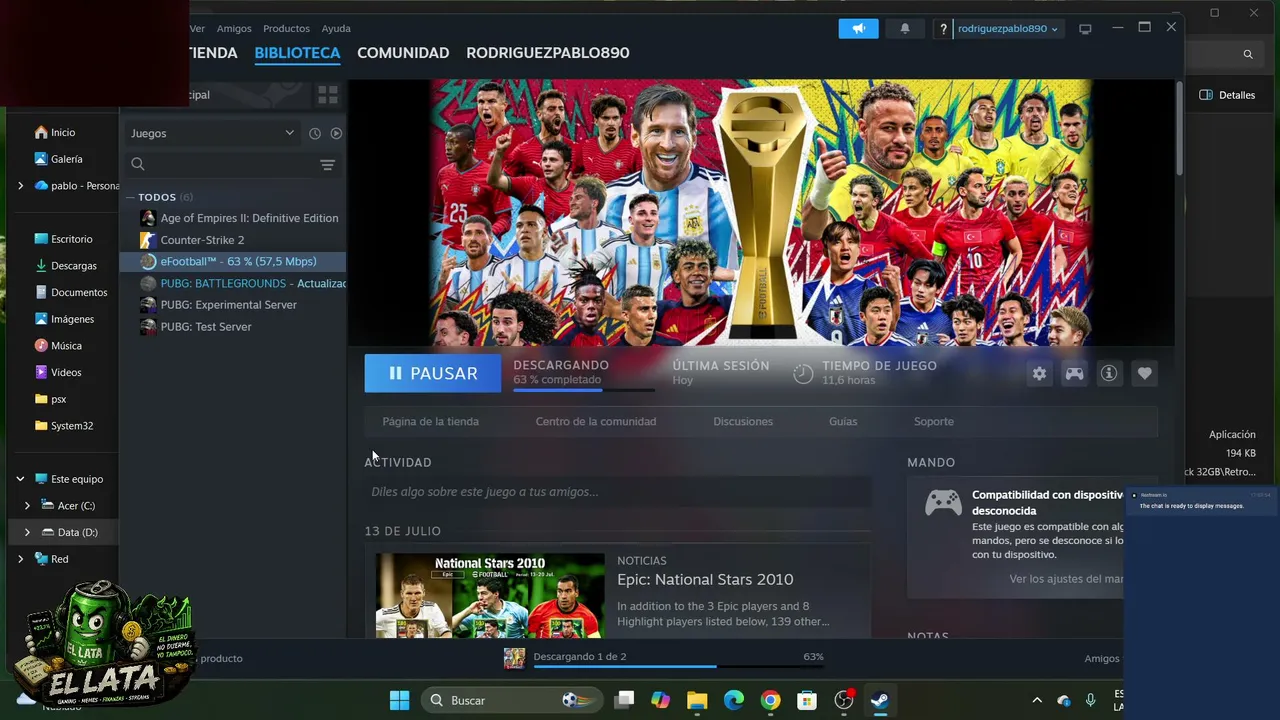
Task: Sort library by recent clock icon
Action: [314, 133]
